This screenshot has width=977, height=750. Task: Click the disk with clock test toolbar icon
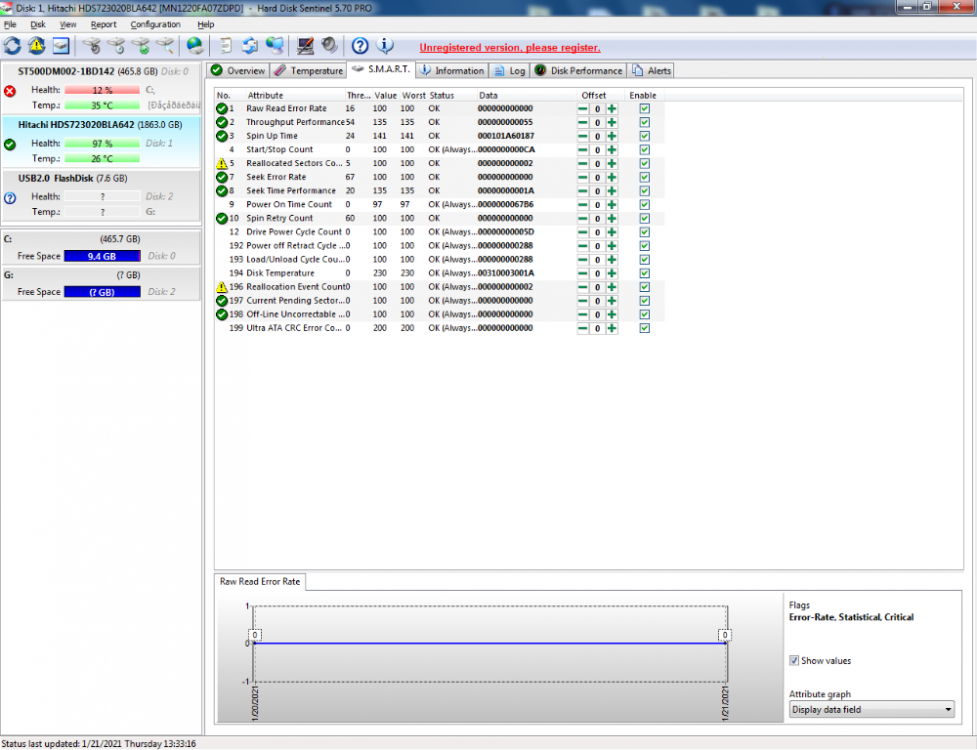click(x=116, y=45)
